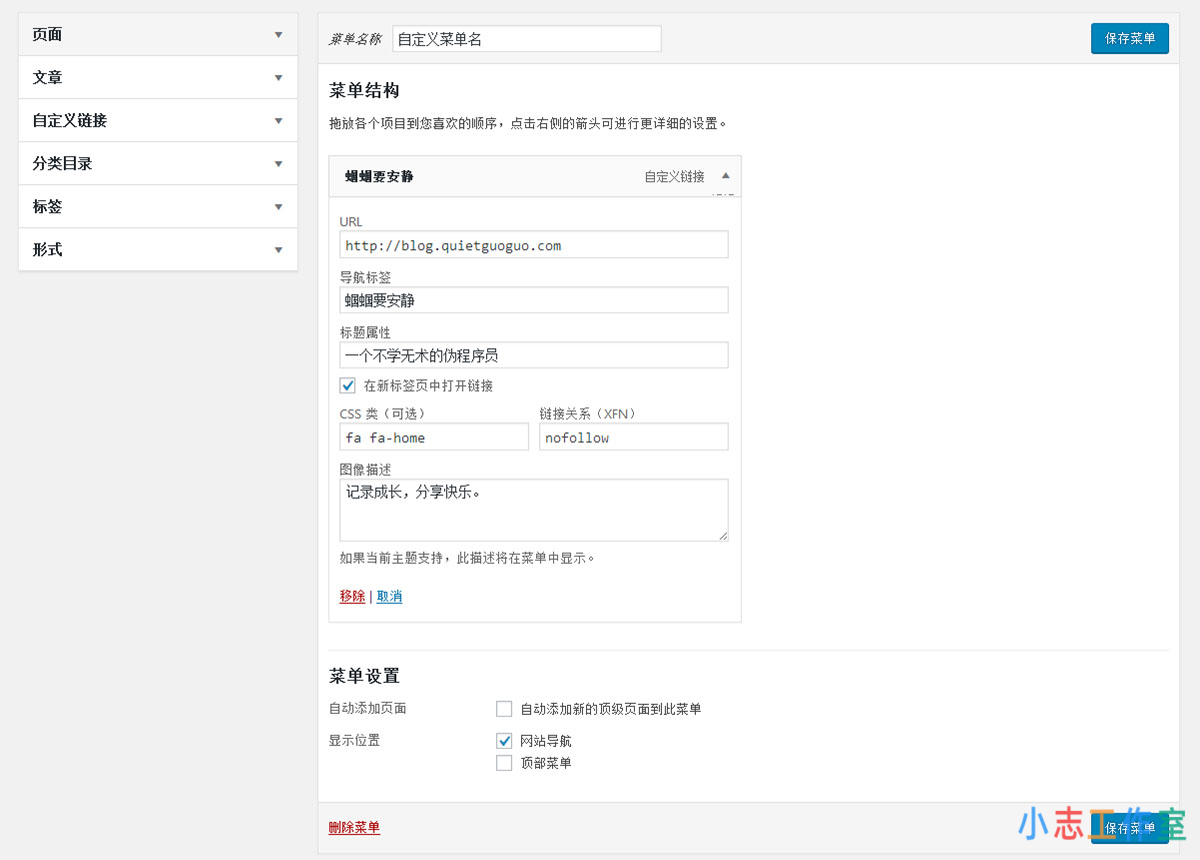Click the 菜单设置 heading
Viewport: 1200px width, 860px height.
364,676
